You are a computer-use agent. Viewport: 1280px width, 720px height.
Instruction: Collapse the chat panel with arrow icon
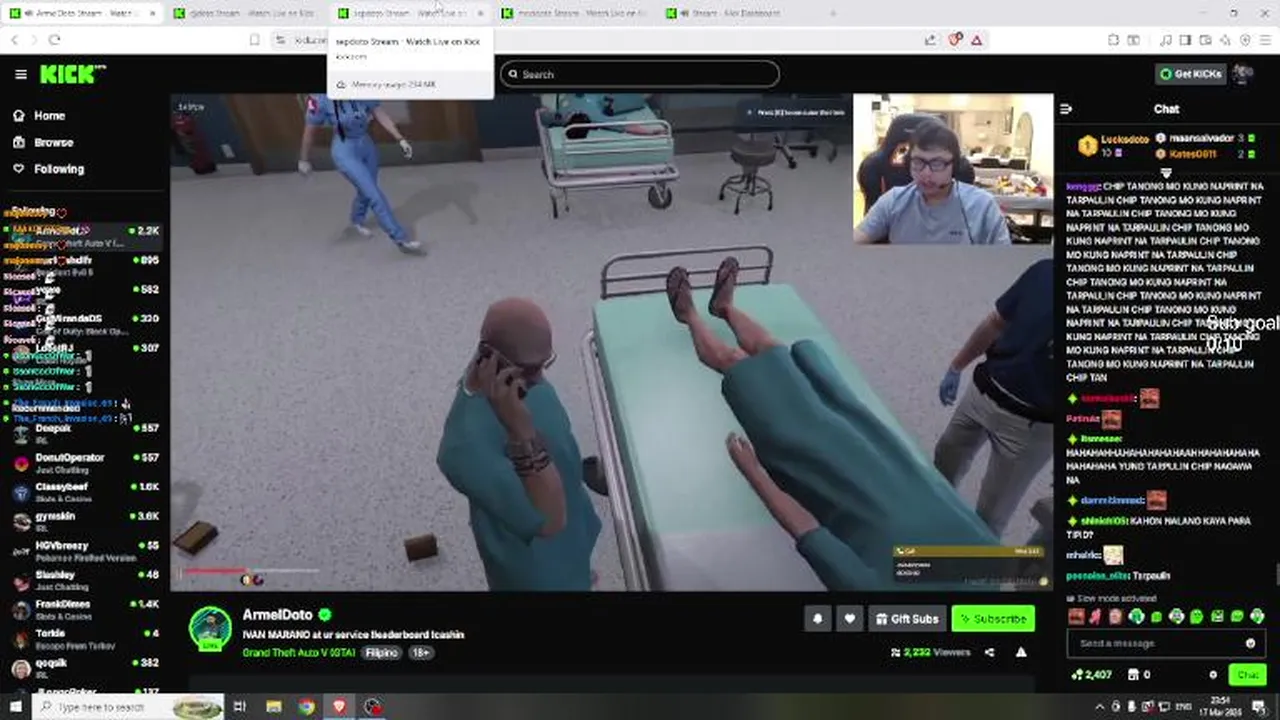(x=1066, y=109)
